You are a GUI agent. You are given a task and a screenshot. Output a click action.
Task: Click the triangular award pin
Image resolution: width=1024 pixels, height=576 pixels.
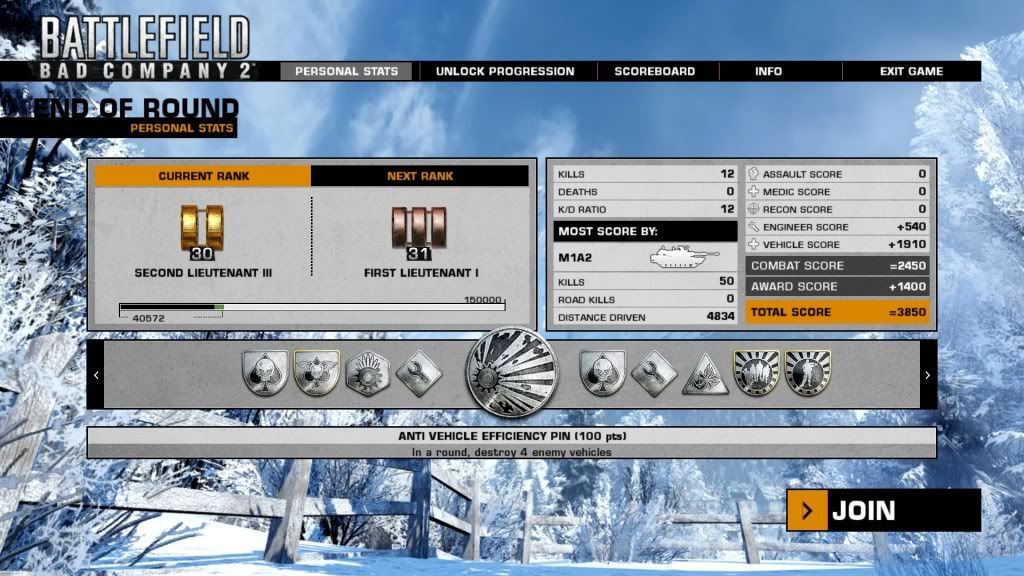click(705, 374)
